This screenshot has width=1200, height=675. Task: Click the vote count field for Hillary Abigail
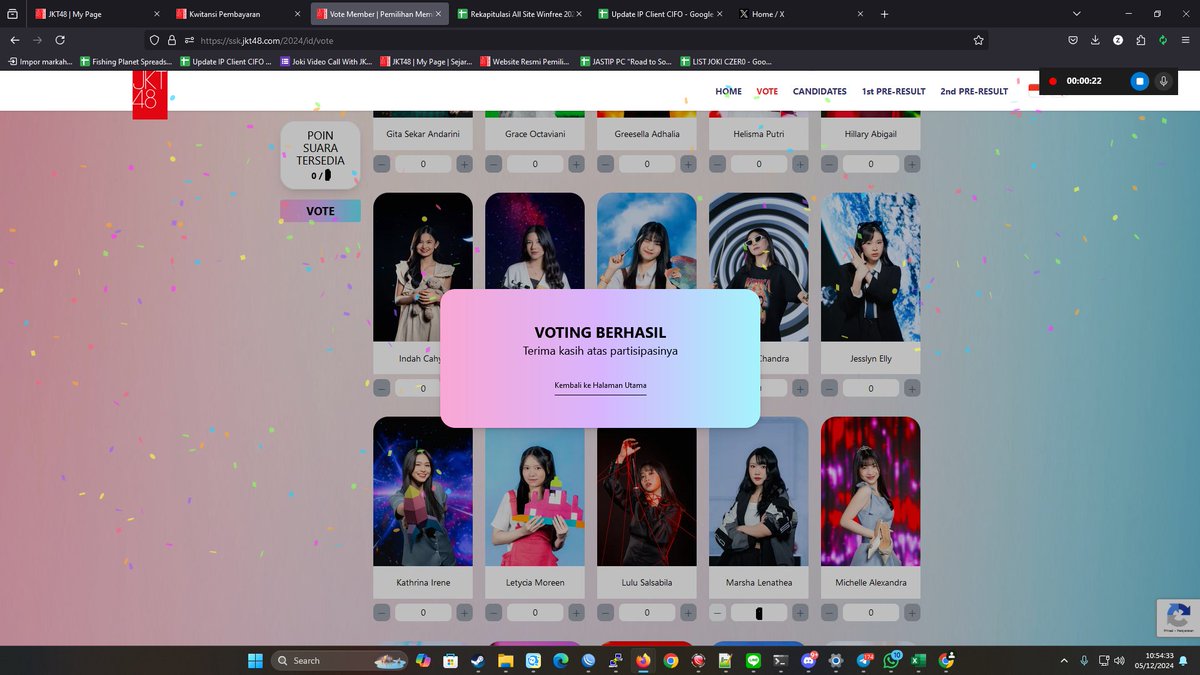point(871,164)
